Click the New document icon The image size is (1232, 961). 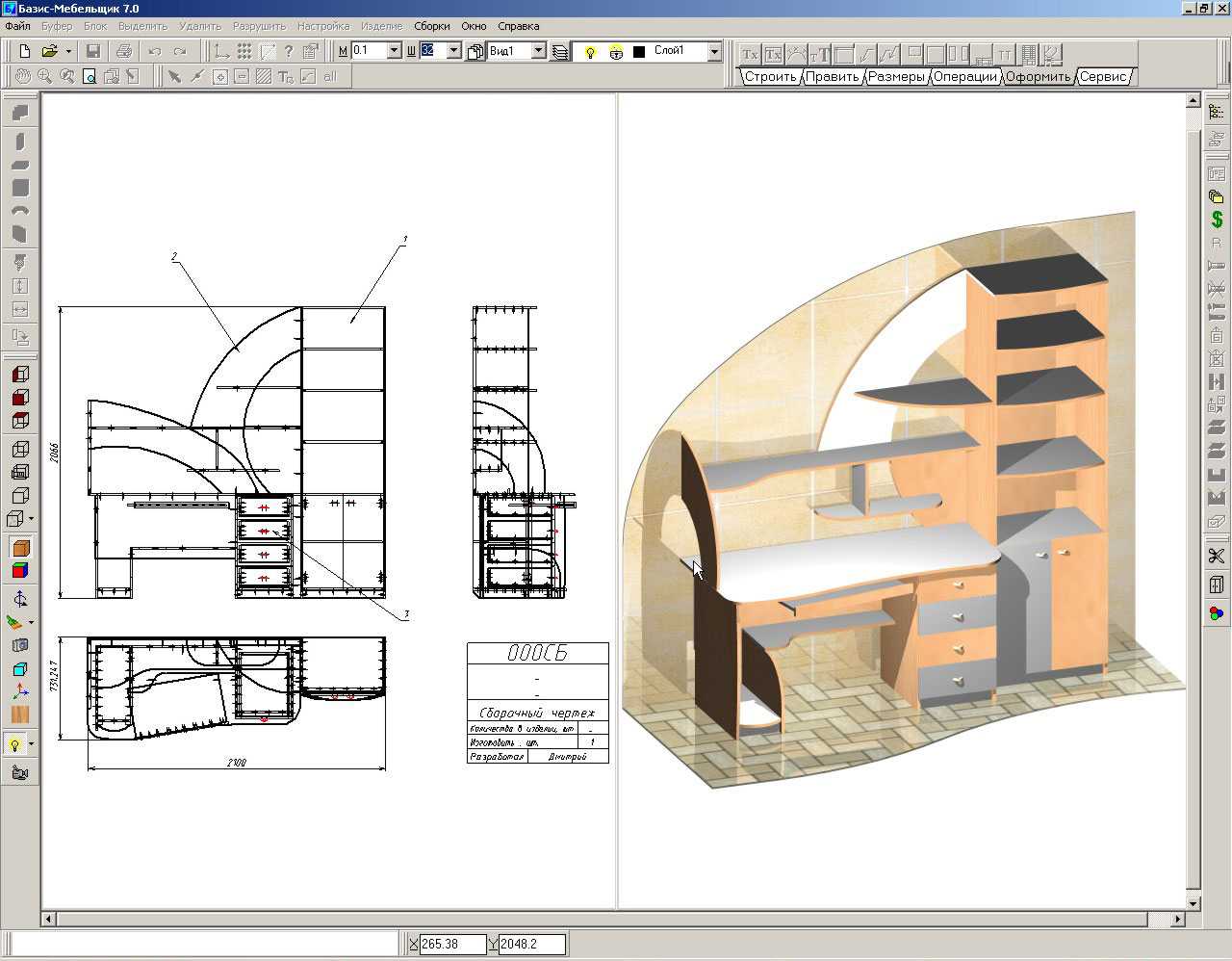[25, 51]
